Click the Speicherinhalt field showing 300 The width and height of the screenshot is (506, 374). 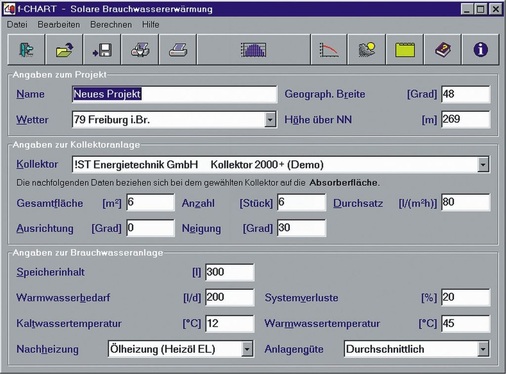click(230, 272)
